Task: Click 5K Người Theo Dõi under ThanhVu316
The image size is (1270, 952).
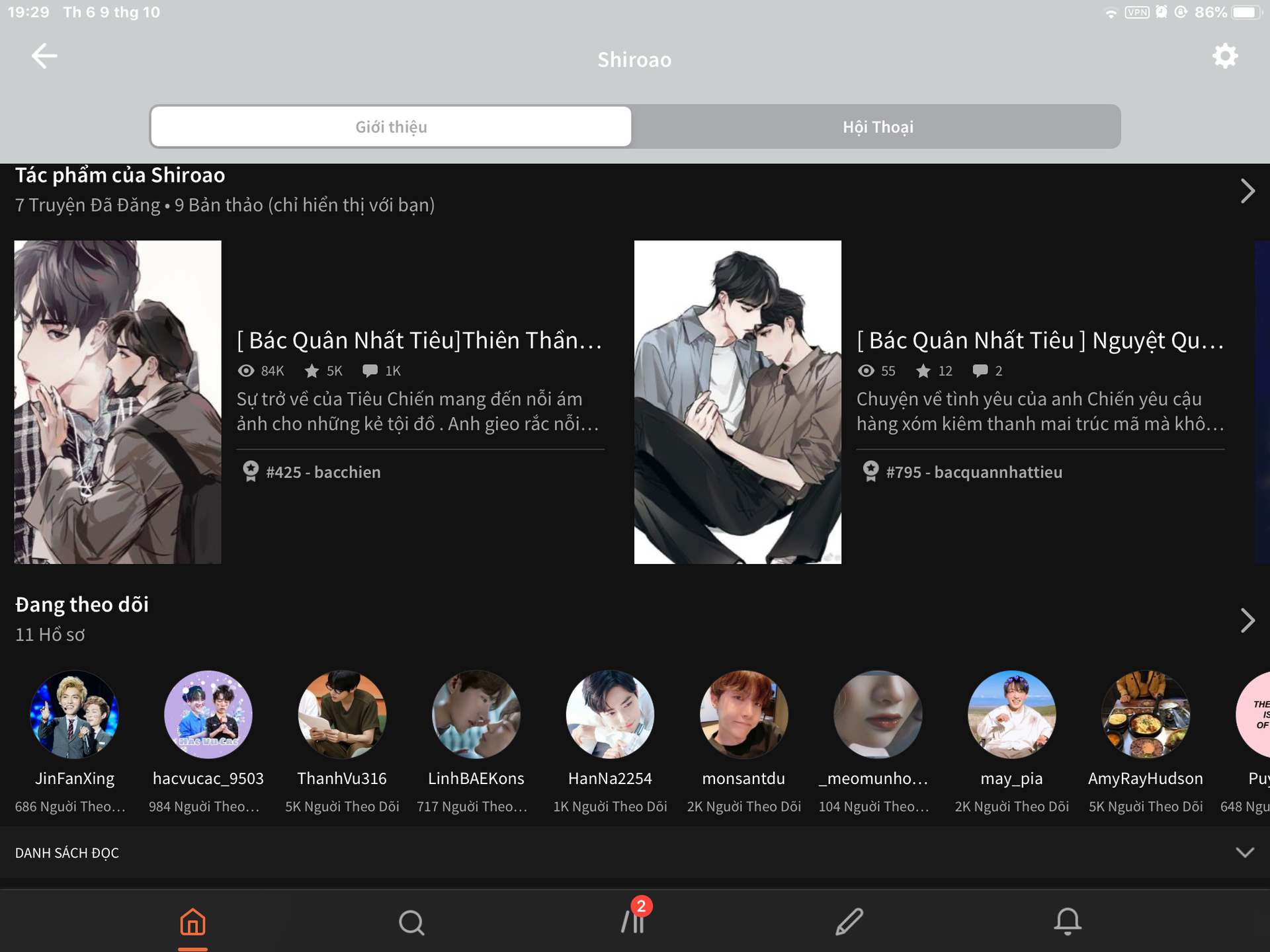Action: (x=342, y=807)
